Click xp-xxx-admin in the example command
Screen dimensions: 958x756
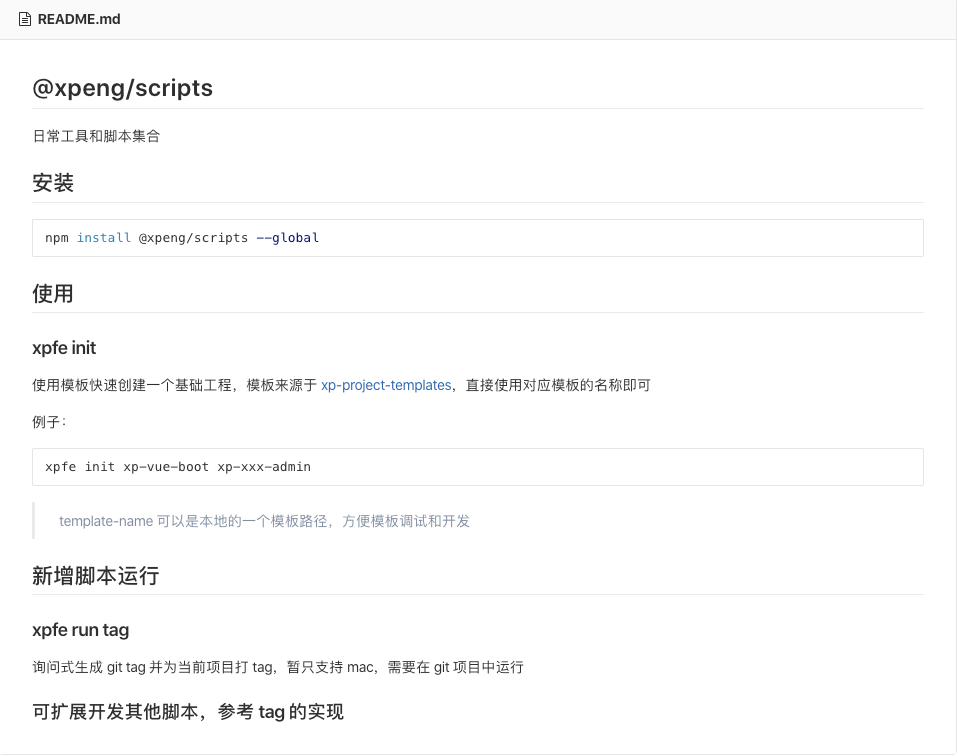click(264, 467)
